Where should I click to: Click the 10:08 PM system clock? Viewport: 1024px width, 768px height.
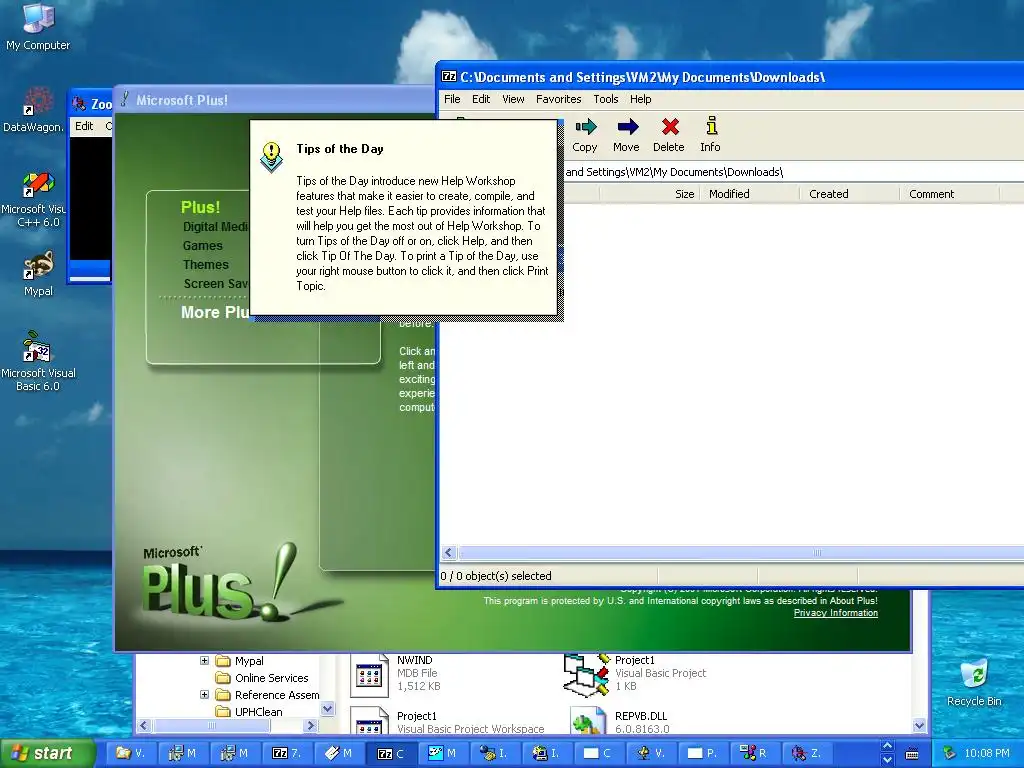tap(987, 753)
